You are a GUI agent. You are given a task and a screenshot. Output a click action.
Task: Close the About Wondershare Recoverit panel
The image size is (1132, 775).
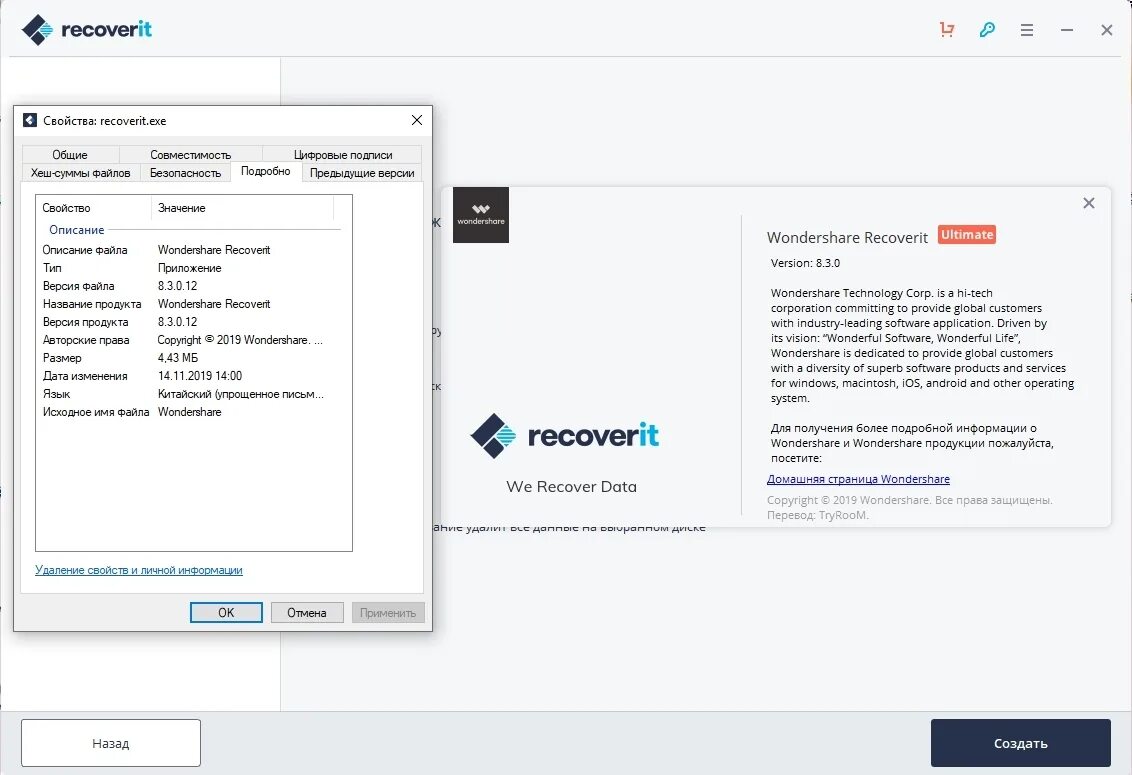tap(1089, 203)
